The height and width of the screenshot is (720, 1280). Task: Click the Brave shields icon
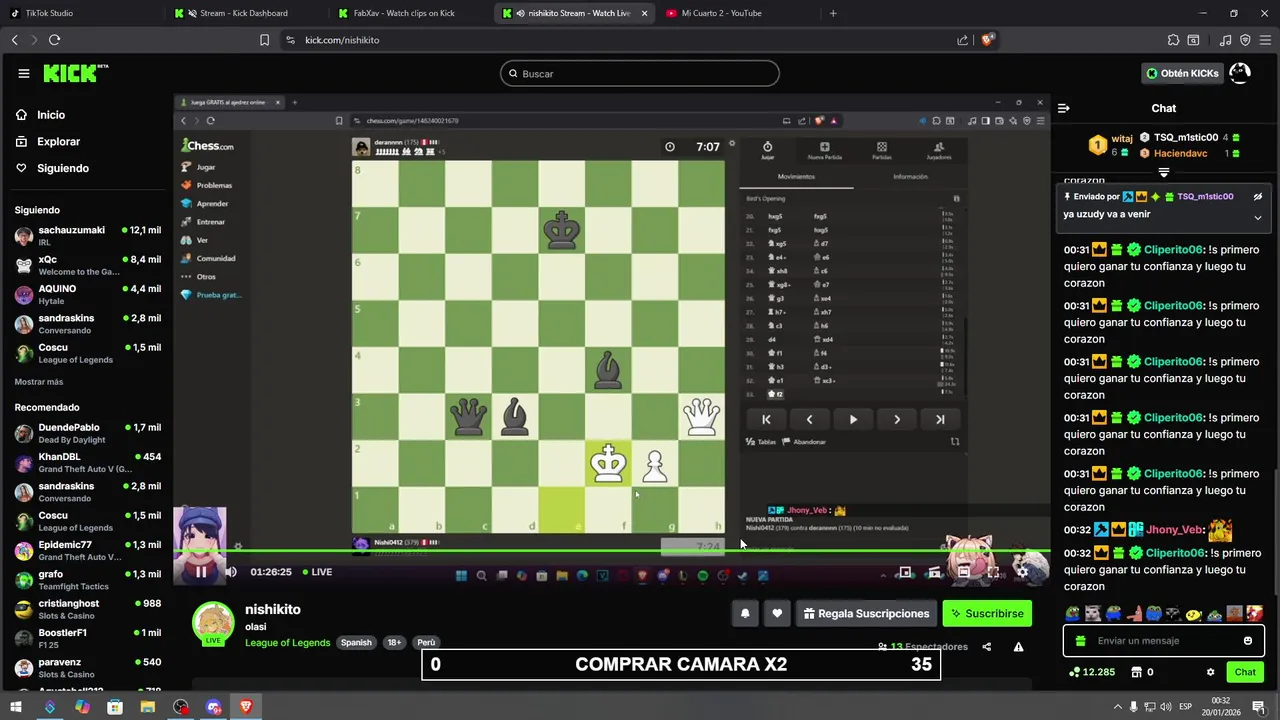click(987, 40)
